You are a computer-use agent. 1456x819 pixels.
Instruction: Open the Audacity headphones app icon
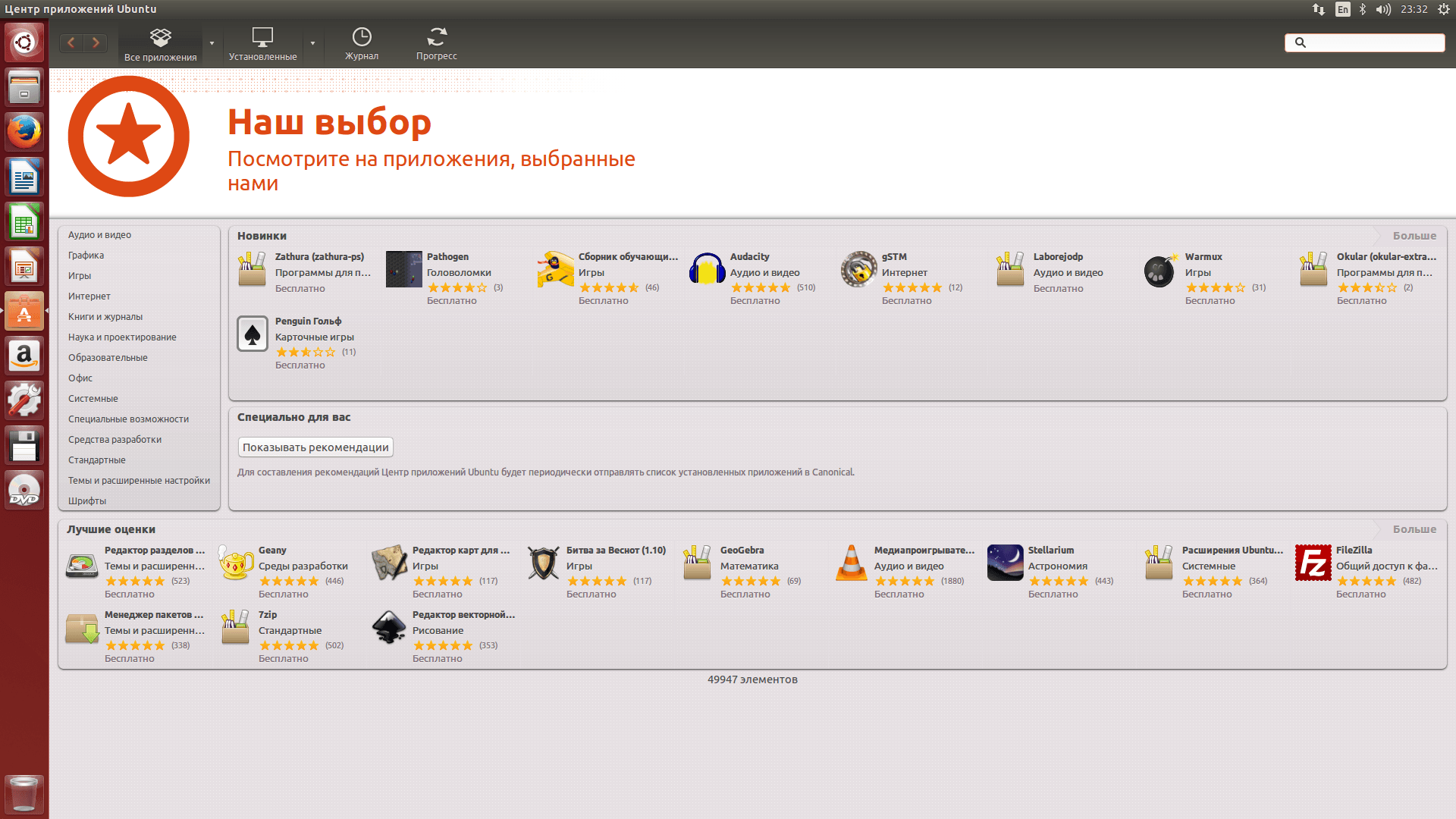[707, 269]
